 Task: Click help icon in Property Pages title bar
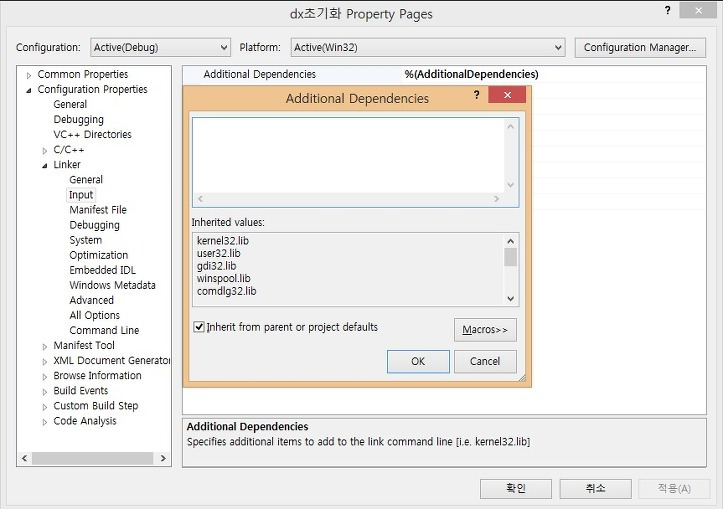coord(668,10)
